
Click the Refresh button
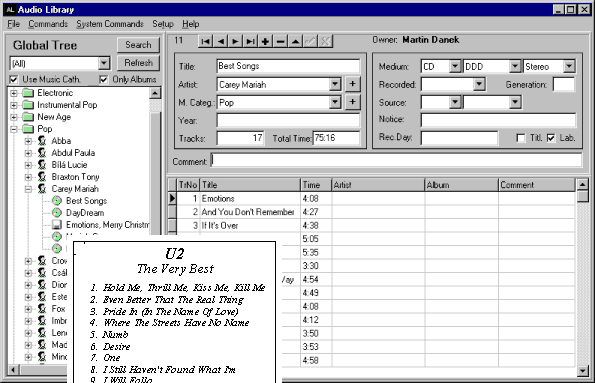tap(138, 63)
